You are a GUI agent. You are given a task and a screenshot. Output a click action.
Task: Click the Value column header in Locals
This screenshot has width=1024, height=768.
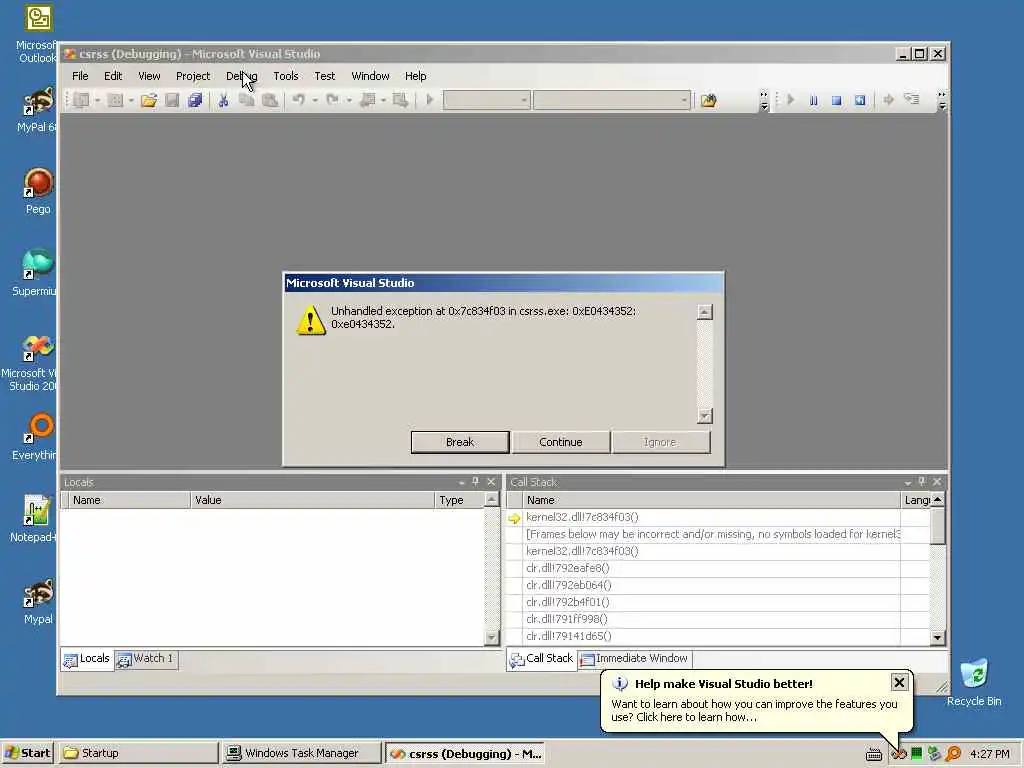click(313, 500)
